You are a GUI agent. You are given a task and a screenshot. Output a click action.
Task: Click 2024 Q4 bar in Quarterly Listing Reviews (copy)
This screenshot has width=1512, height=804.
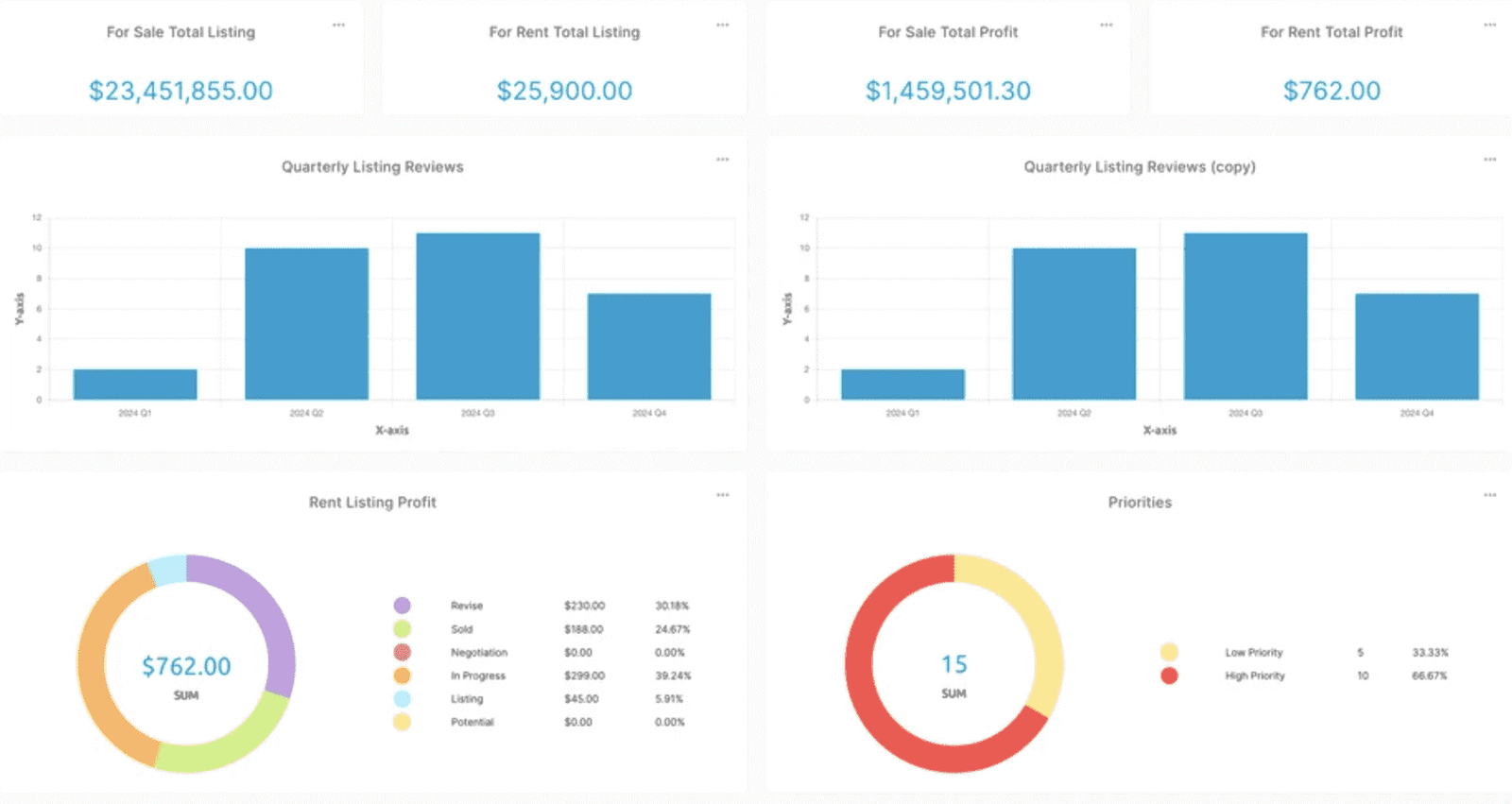[x=1417, y=347]
